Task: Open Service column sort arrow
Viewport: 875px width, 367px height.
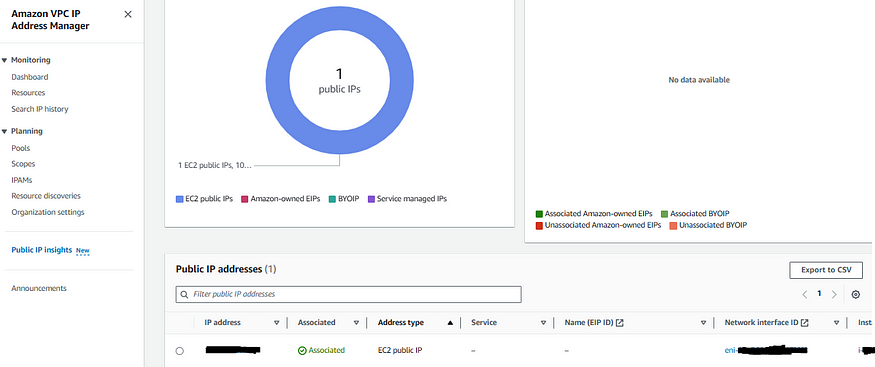Action: tap(543, 323)
